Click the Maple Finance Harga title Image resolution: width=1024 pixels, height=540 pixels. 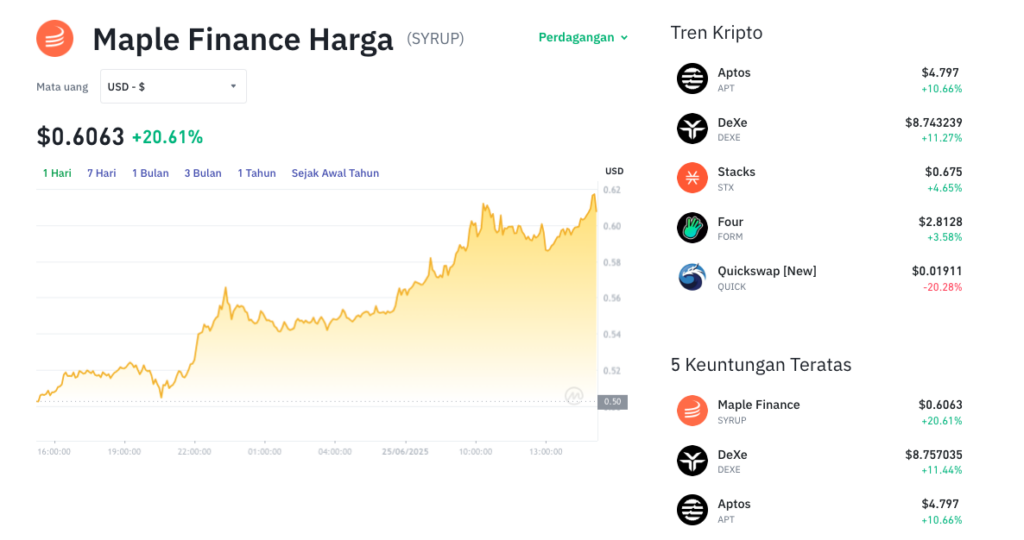(243, 39)
